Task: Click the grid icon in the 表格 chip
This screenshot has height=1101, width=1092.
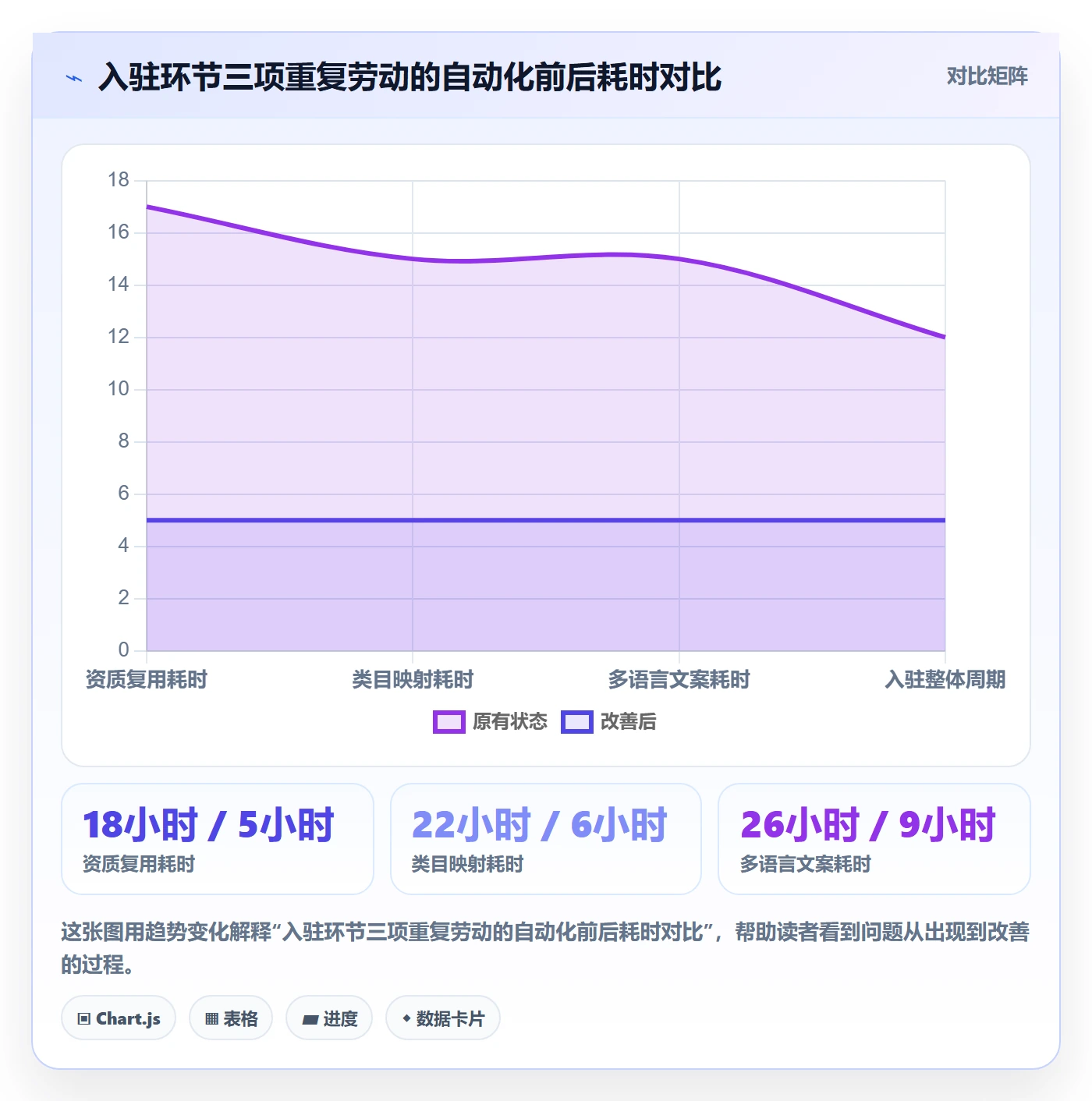Action: point(211,1019)
